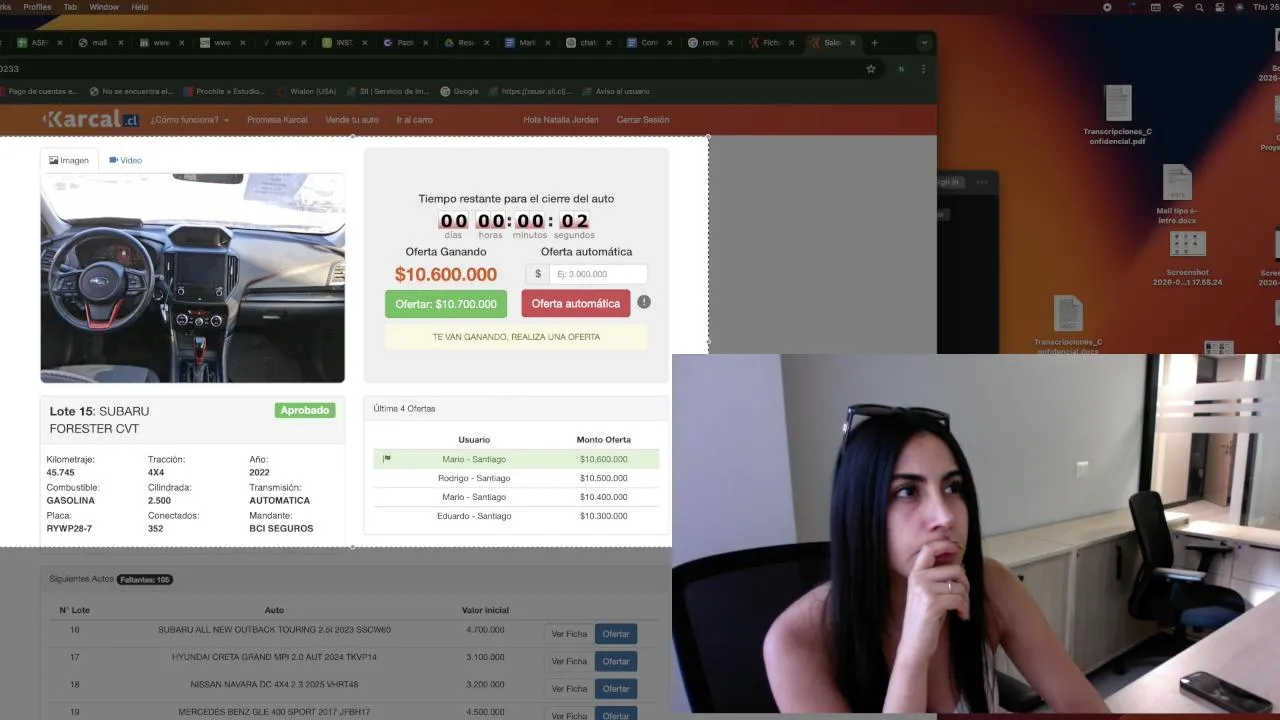Viewport: 1280px width, 720px height.
Task: Select Transcripciones_Confidencial.docx on the desktop
Action: click(1068, 326)
